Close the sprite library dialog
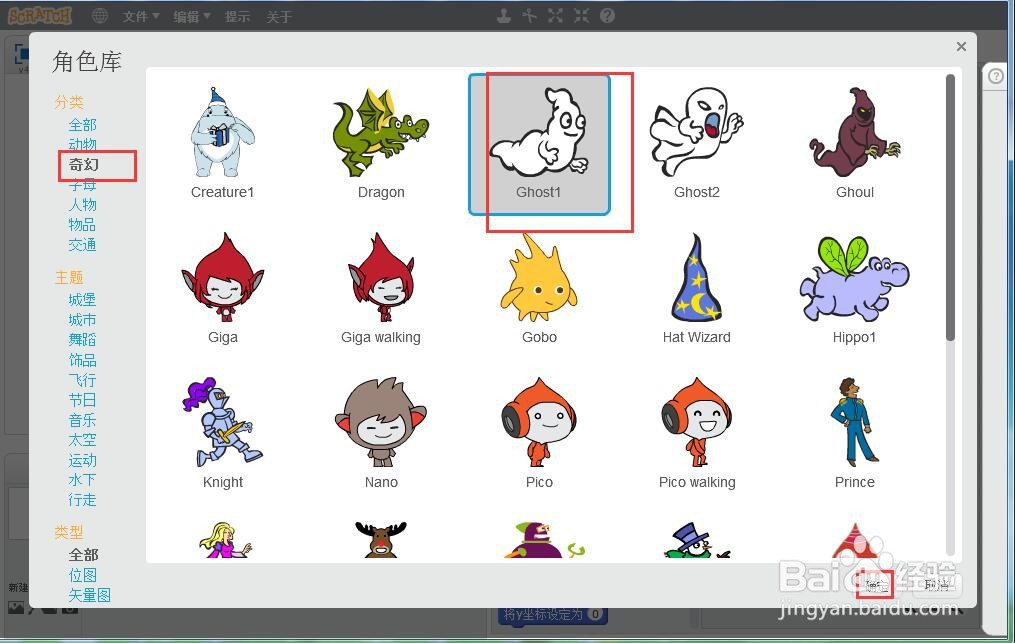The width and height of the screenshot is (1015, 643). tap(961, 47)
